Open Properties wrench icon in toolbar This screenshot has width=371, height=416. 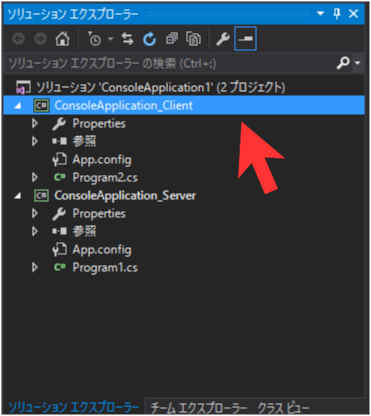click(223, 39)
